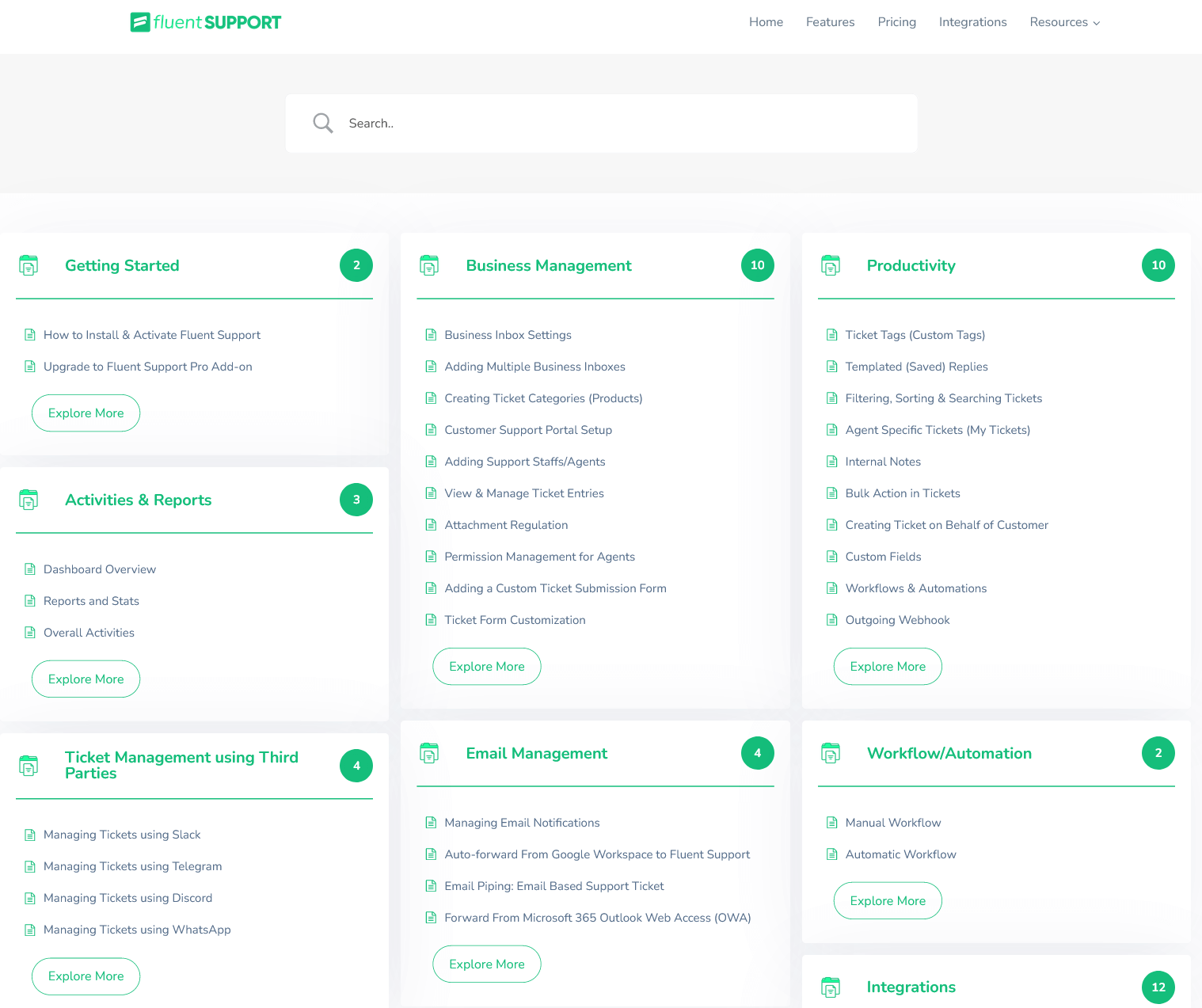Open the Managing Tickets using Slack article
Screen dimensions: 1202x1008
122,835
